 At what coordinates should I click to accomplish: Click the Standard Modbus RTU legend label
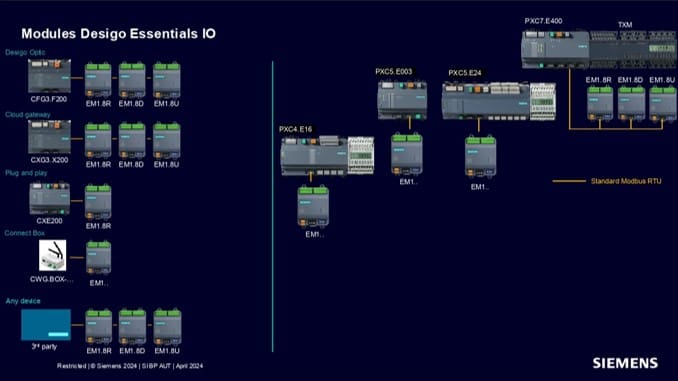tap(626, 181)
